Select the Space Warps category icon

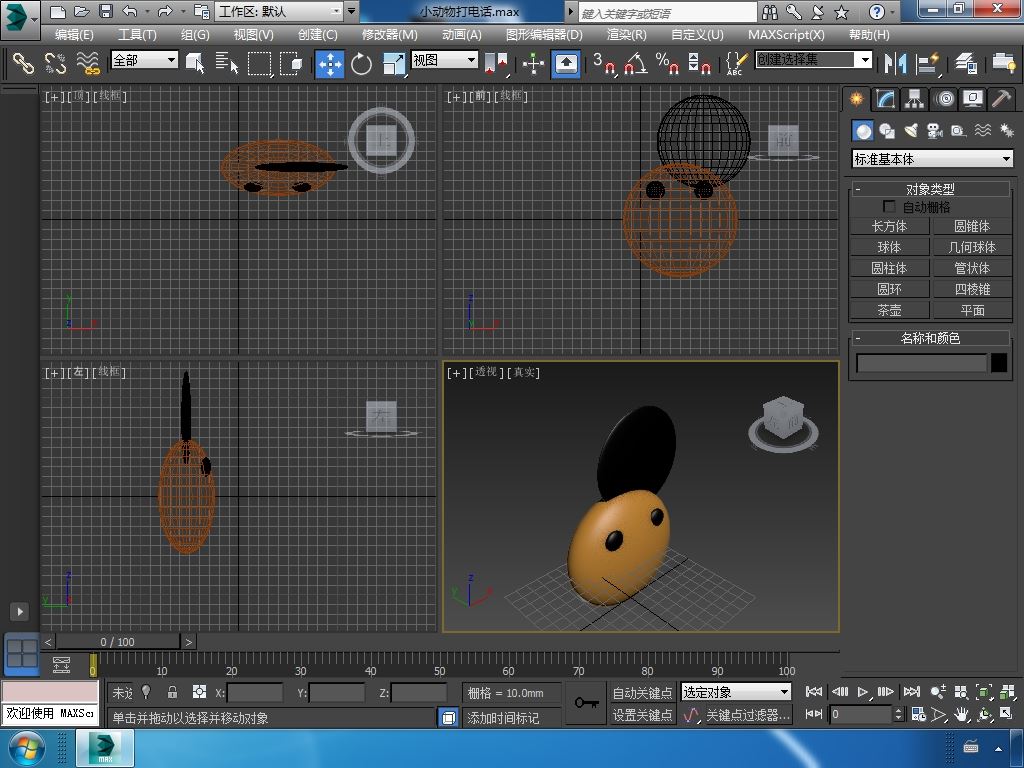(982, 131)
